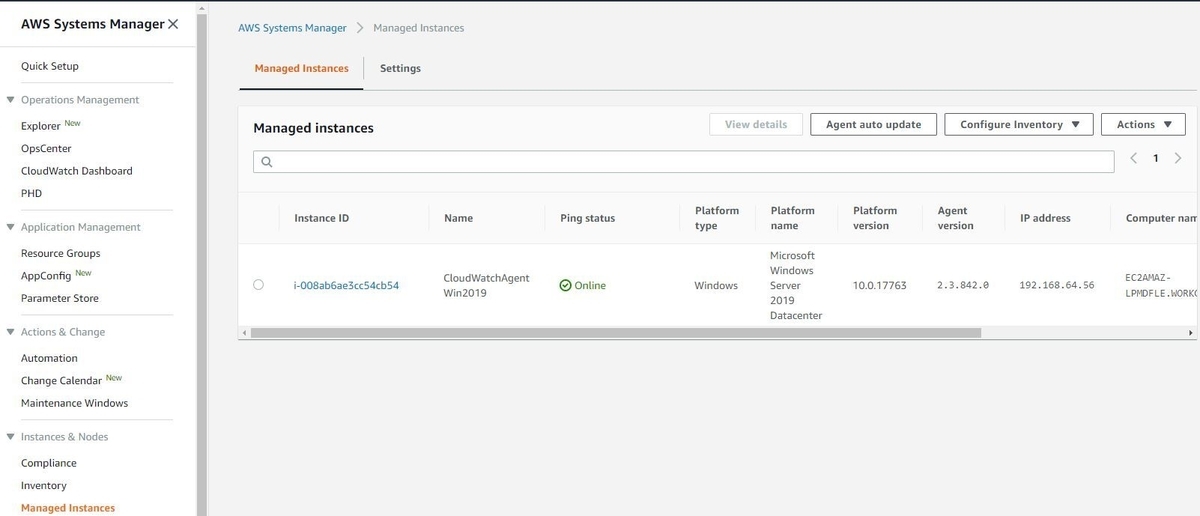Viewport: 1200px width, 516px height.
Task: Switch to Settings tab
Action: (400, 68)
